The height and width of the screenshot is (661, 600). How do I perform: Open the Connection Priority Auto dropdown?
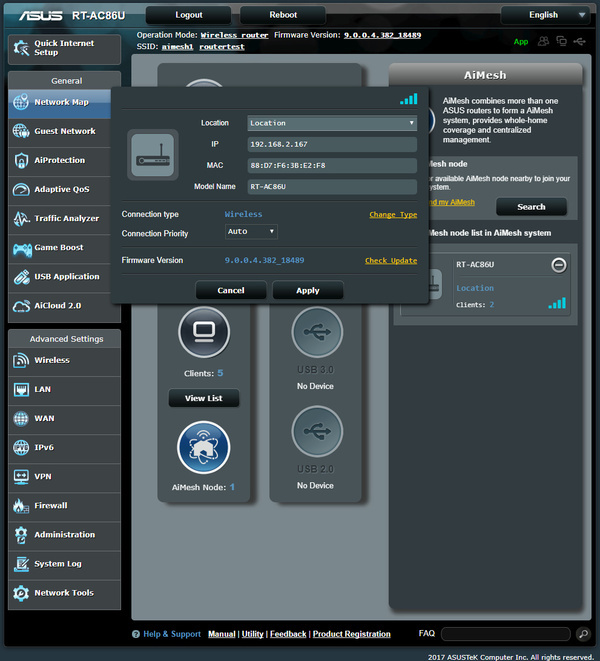pyautogui.click(x=251, y=231)
